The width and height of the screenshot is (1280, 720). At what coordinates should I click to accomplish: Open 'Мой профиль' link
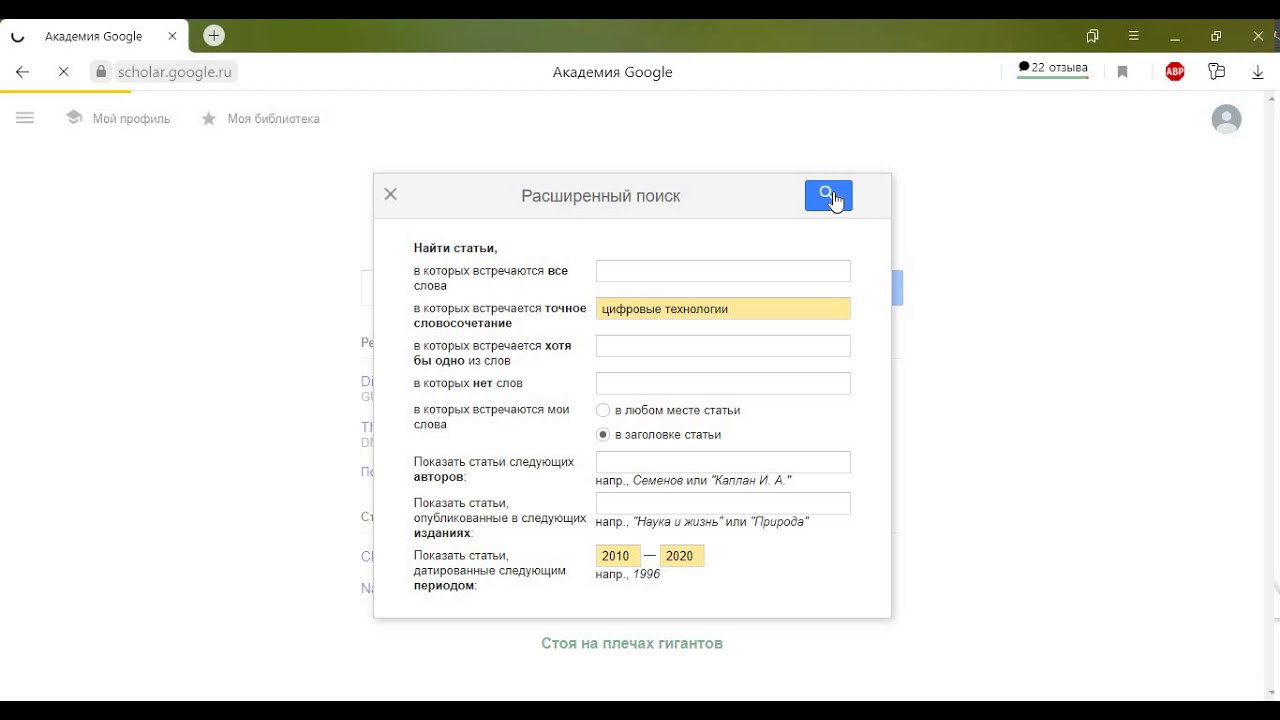click(118, 118)
